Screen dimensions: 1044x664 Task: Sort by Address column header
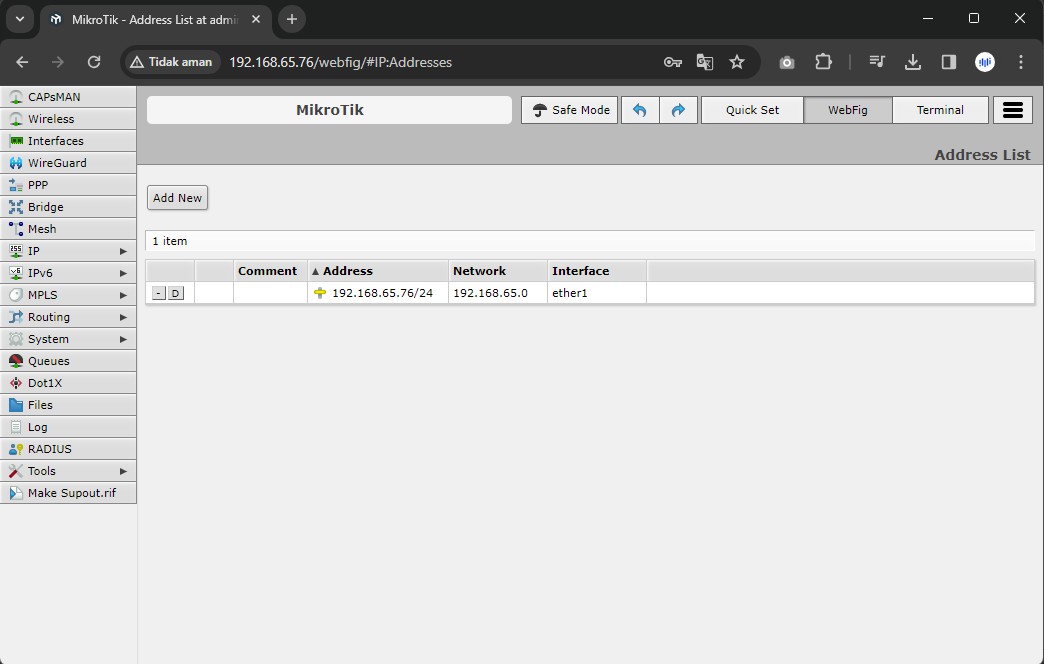pos(348,271)
